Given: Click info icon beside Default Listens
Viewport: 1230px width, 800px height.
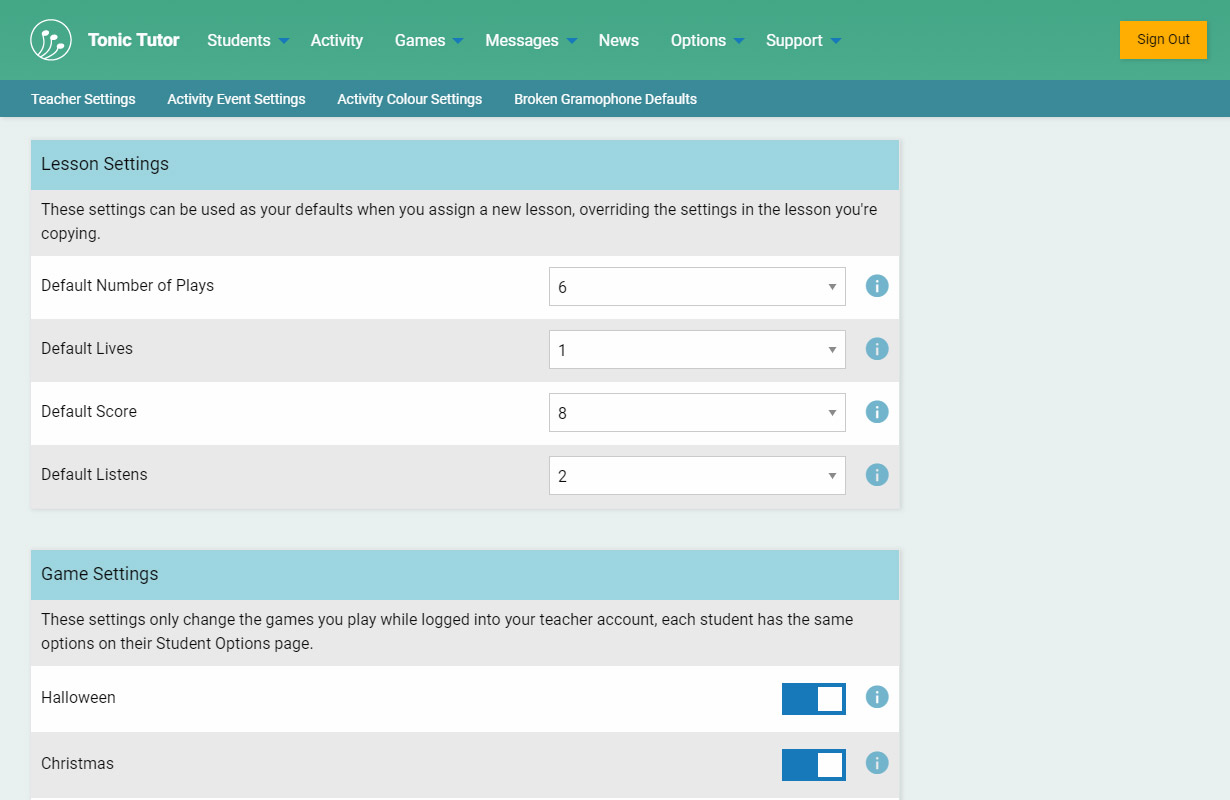Looking at the screenshot, I should coord(877,475).
